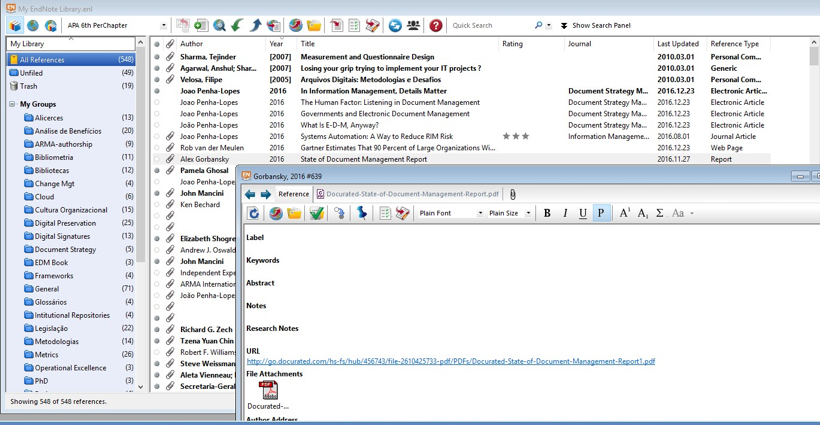Click Open File folder icon in main toolbar

point(314,25)
